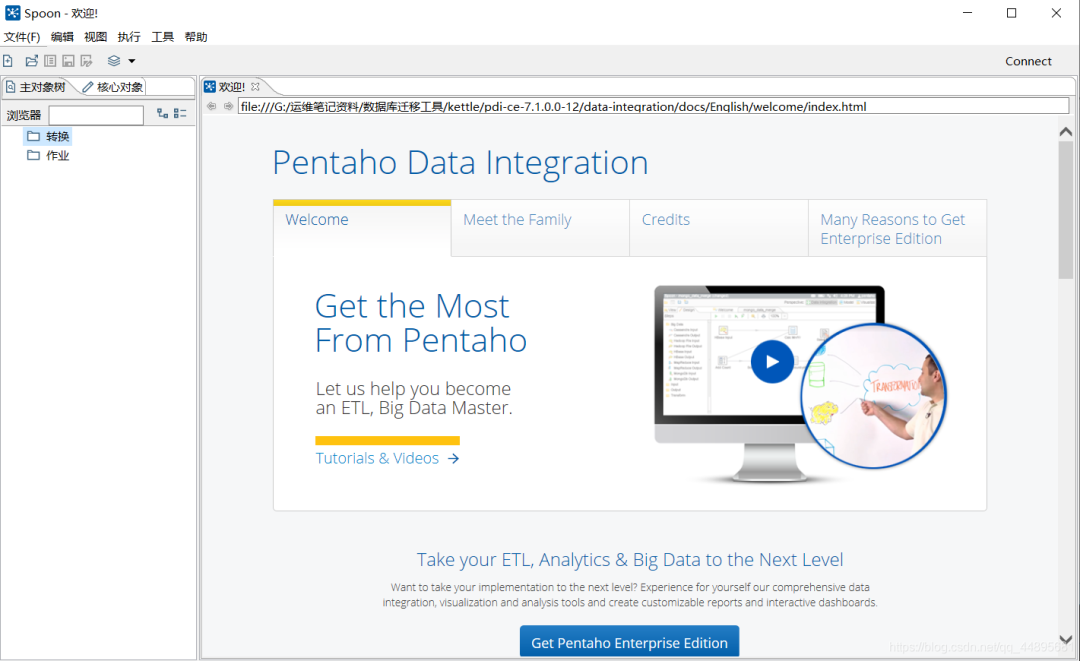Open the Tutorials & Videos link

pos(387,459)
